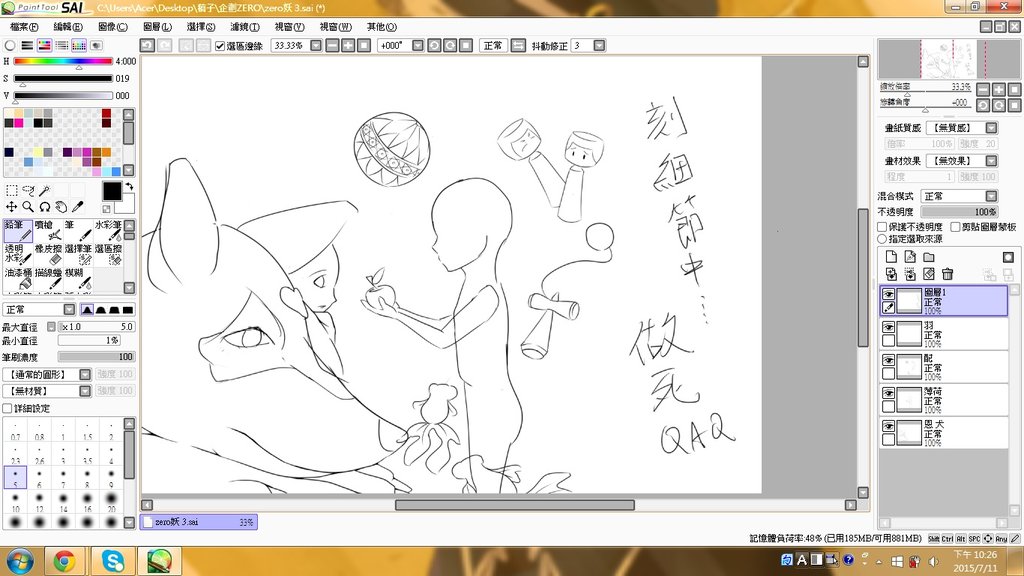Viewport: 1024px width, 576px height.
Task: Open the 其他(O) menu
Action: [x=381, y=27]
